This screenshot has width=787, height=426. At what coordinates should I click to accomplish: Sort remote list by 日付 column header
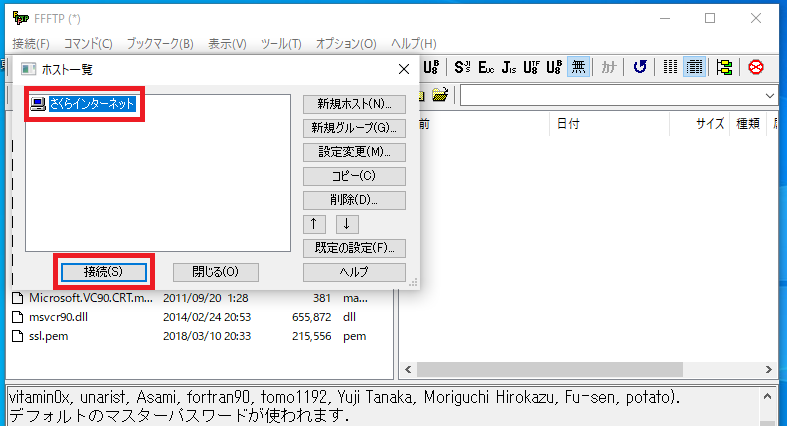[x=609, y=124]
